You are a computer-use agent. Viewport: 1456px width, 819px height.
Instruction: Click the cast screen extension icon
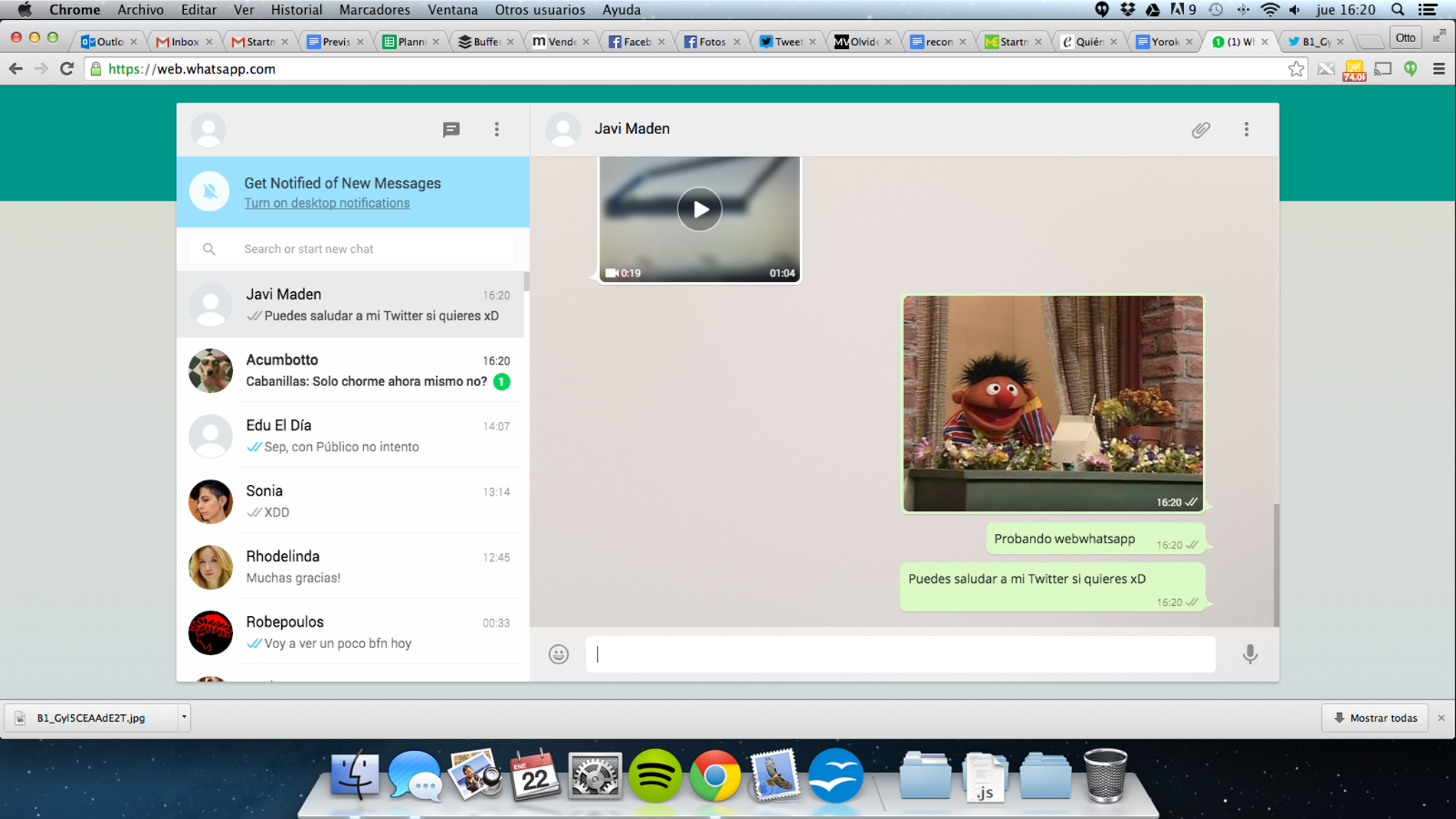[1382, 69]
